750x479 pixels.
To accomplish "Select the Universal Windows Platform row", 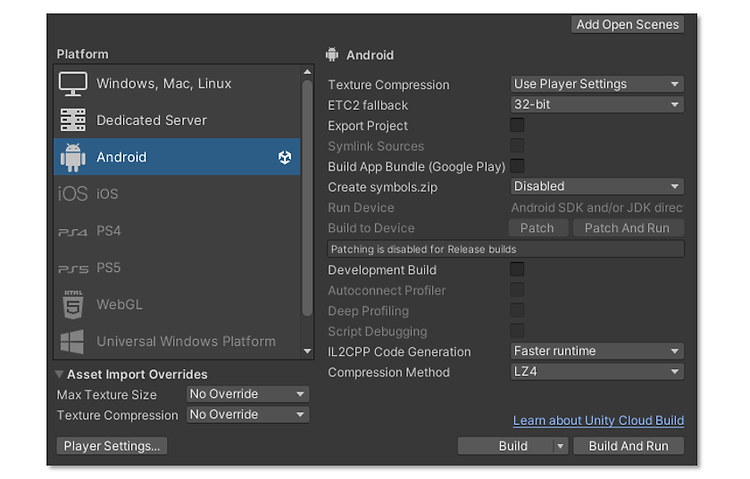I will [177, 341].
